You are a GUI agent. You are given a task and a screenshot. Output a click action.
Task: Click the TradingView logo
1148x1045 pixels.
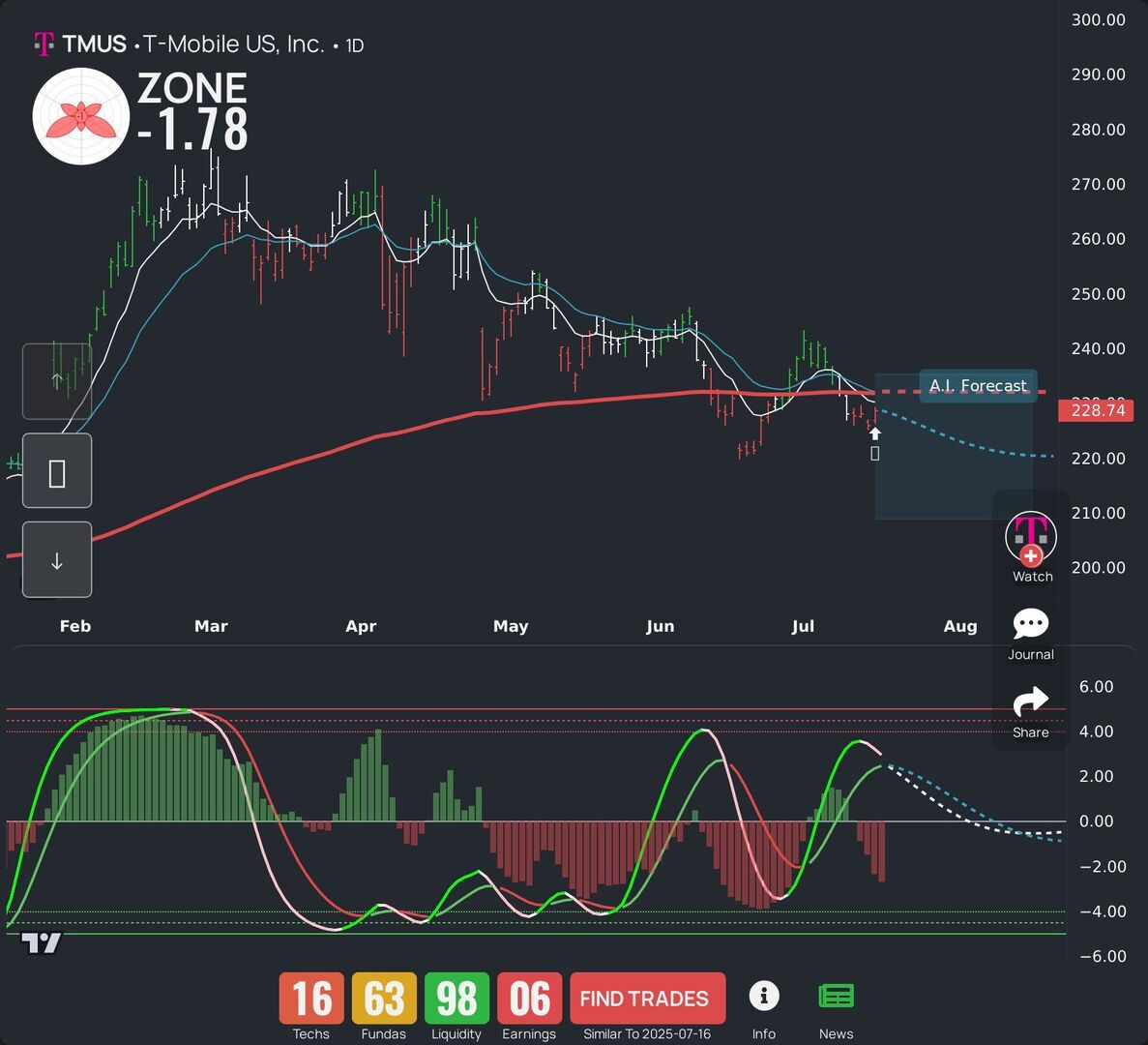pos(41,943)
